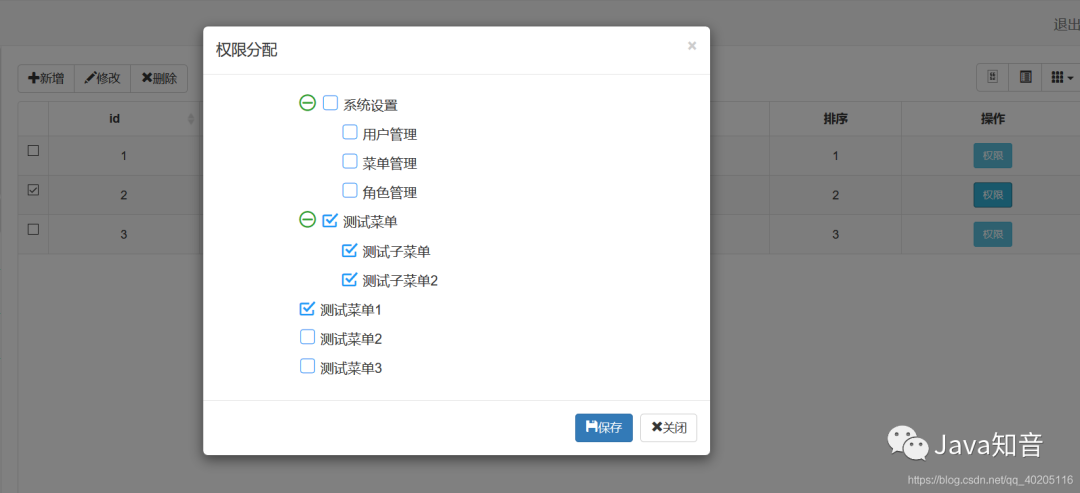The width and height of the screenshot is (1080, 493).
Task: Uncheck the 测试子菜单2 checkbox
Action: point(350,279)
